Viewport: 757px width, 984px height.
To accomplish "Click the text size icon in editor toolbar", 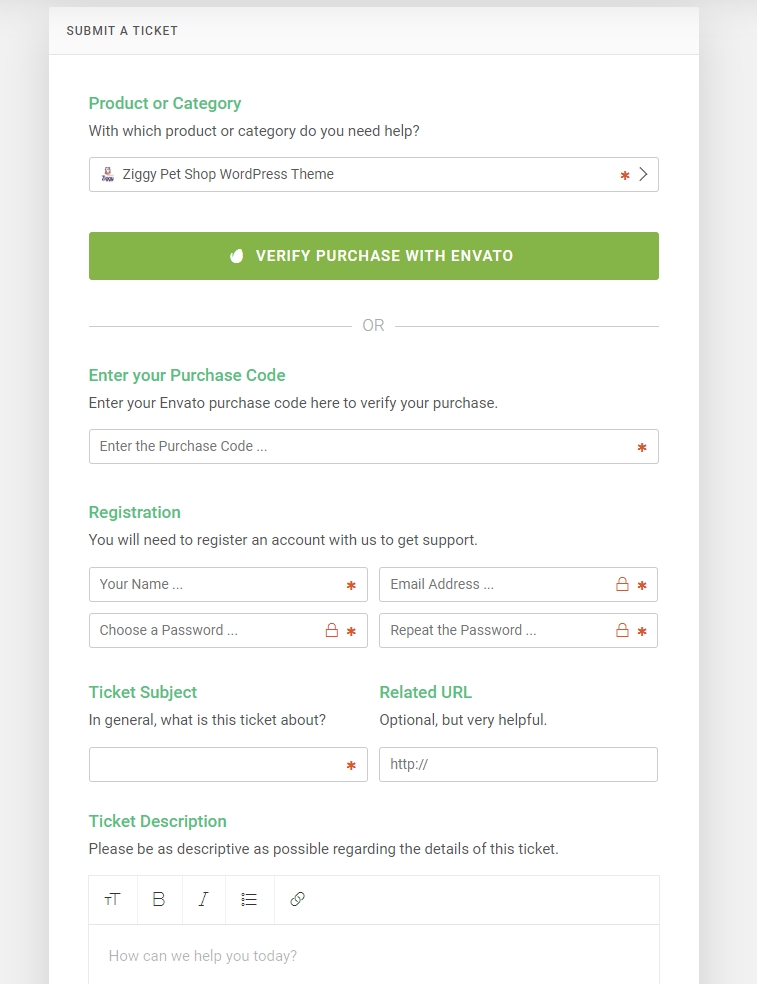I will point(112,900).
